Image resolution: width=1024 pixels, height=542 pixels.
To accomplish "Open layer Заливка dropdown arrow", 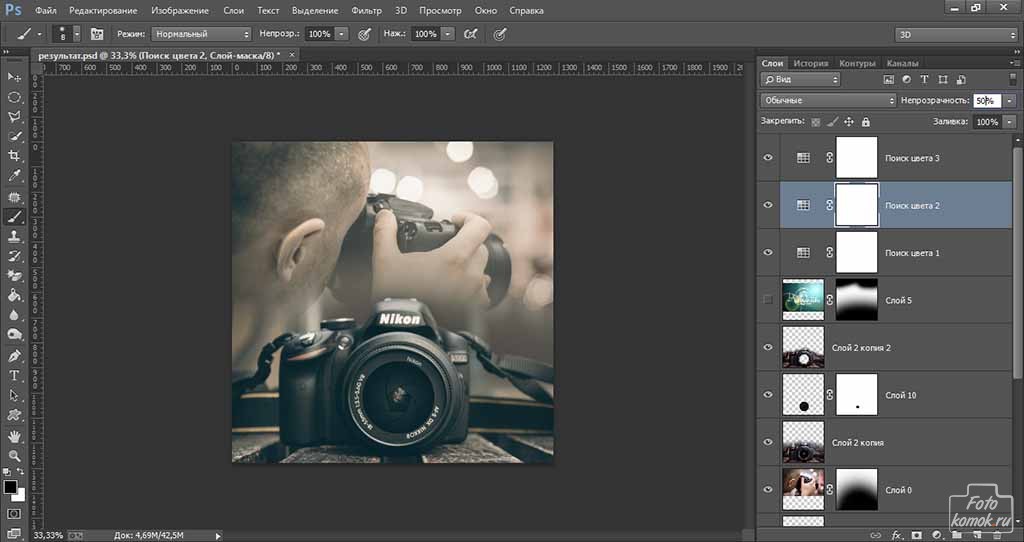I will click(1010, 122).
